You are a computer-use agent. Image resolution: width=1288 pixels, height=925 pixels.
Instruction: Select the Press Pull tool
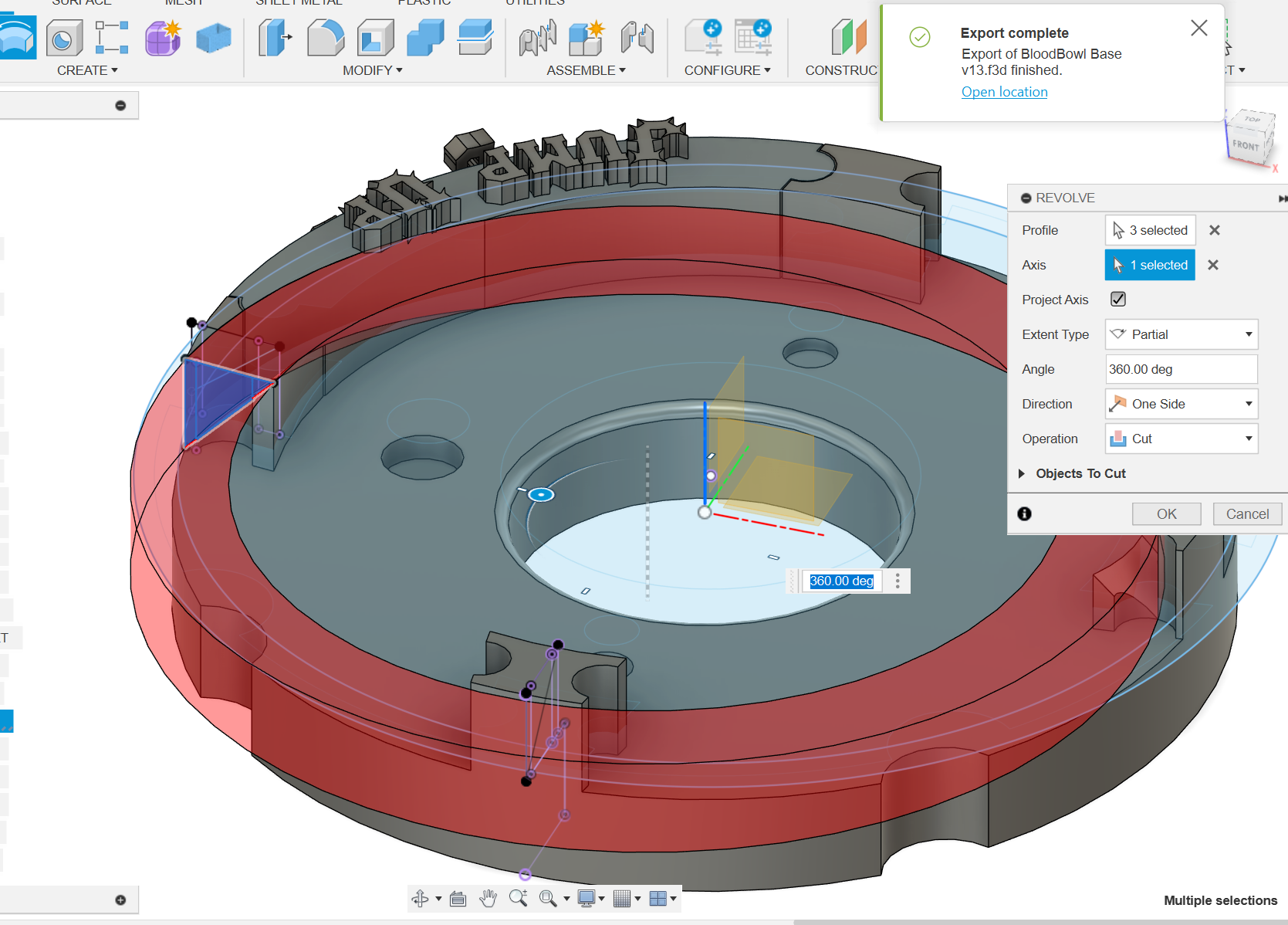275,37
